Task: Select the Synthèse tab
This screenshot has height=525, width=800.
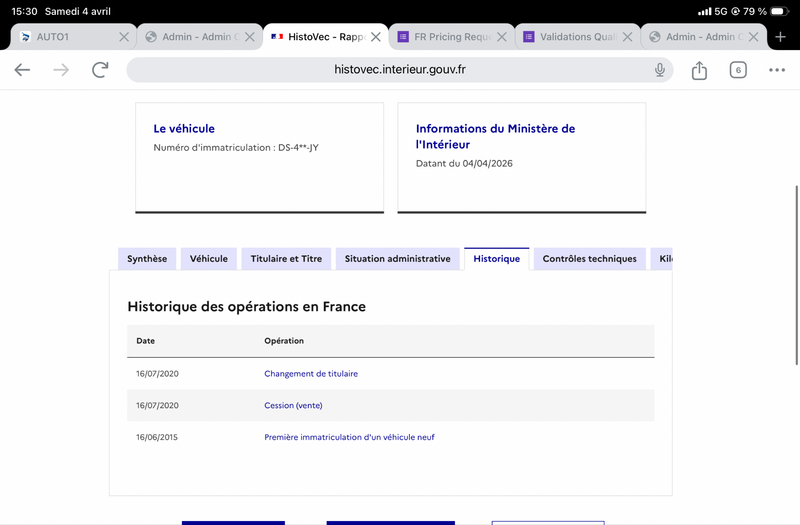Action: pos(147,259)
